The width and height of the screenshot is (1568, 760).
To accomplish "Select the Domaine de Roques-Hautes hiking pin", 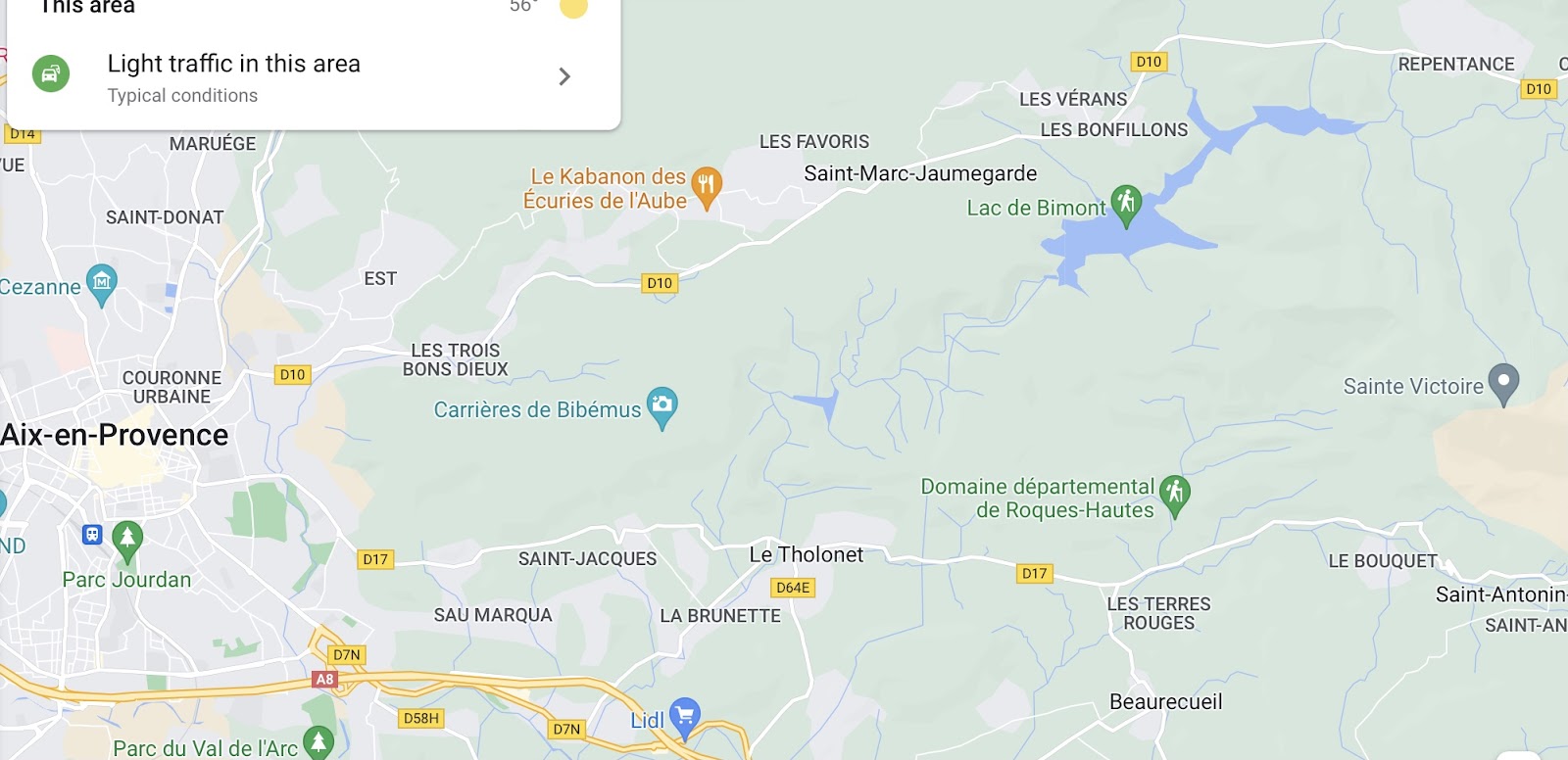I will [1175, 495].
